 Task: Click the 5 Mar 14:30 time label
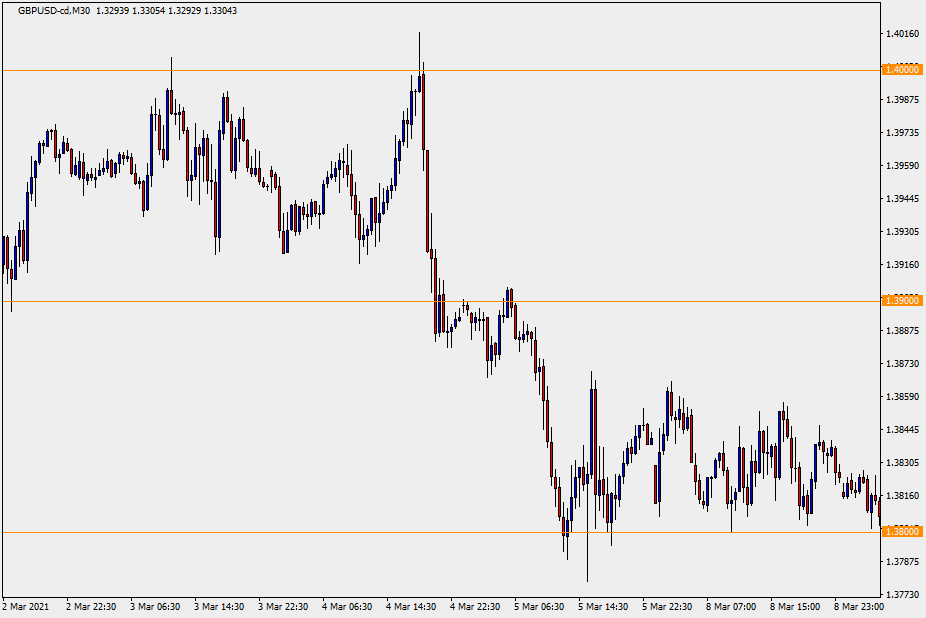tap(604, 607)
